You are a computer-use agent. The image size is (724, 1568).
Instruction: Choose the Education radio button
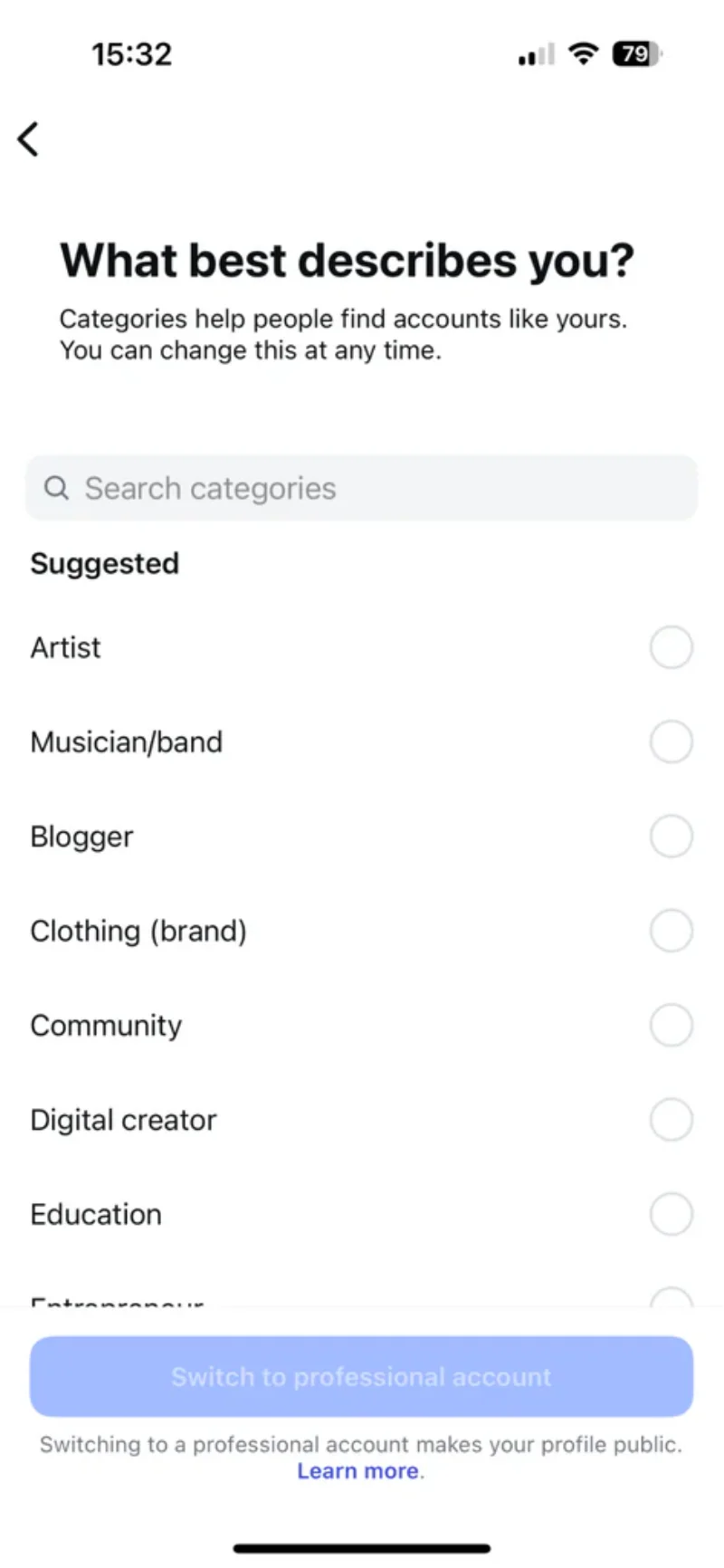671,1214
